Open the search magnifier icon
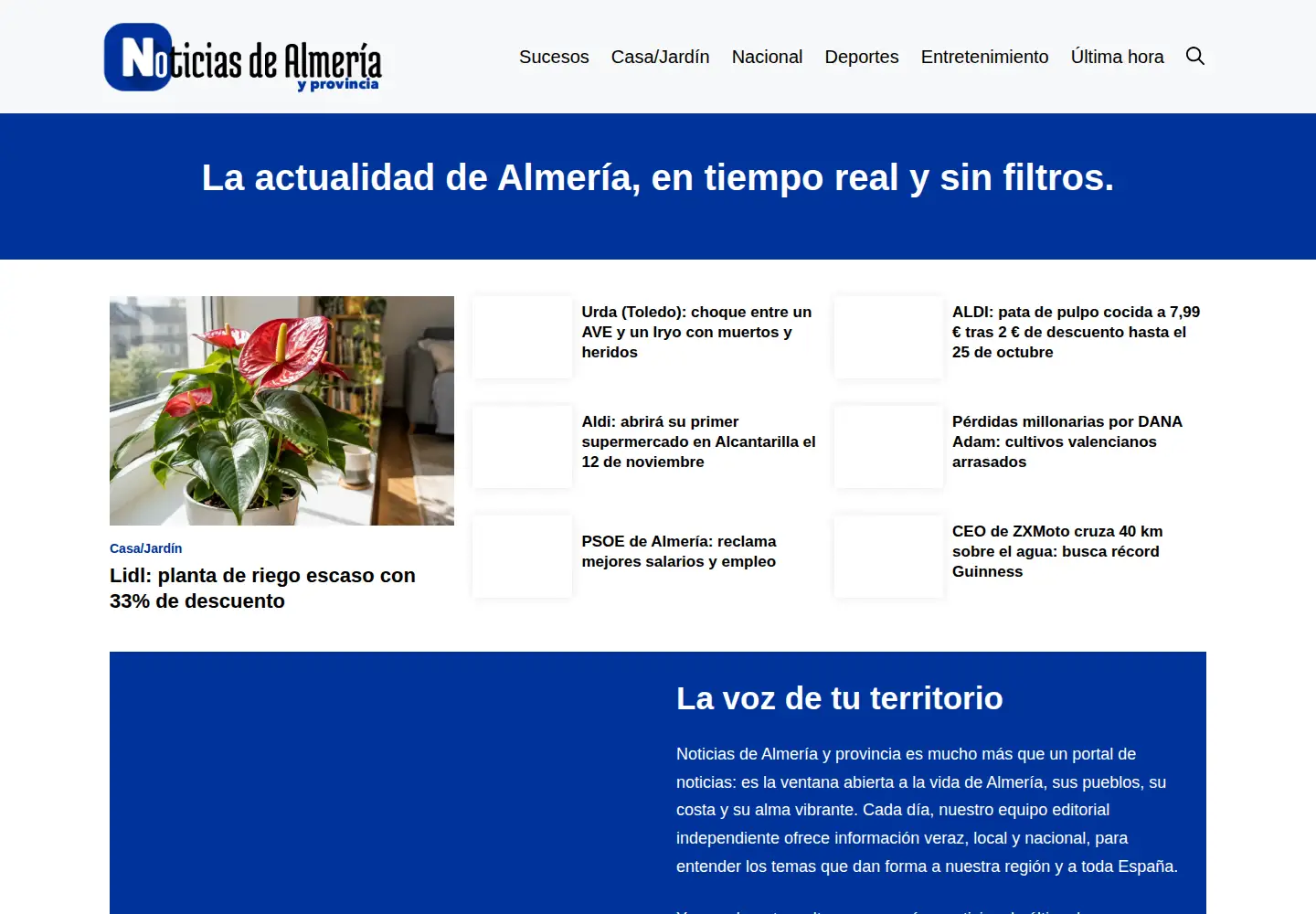 point(1194,57)
